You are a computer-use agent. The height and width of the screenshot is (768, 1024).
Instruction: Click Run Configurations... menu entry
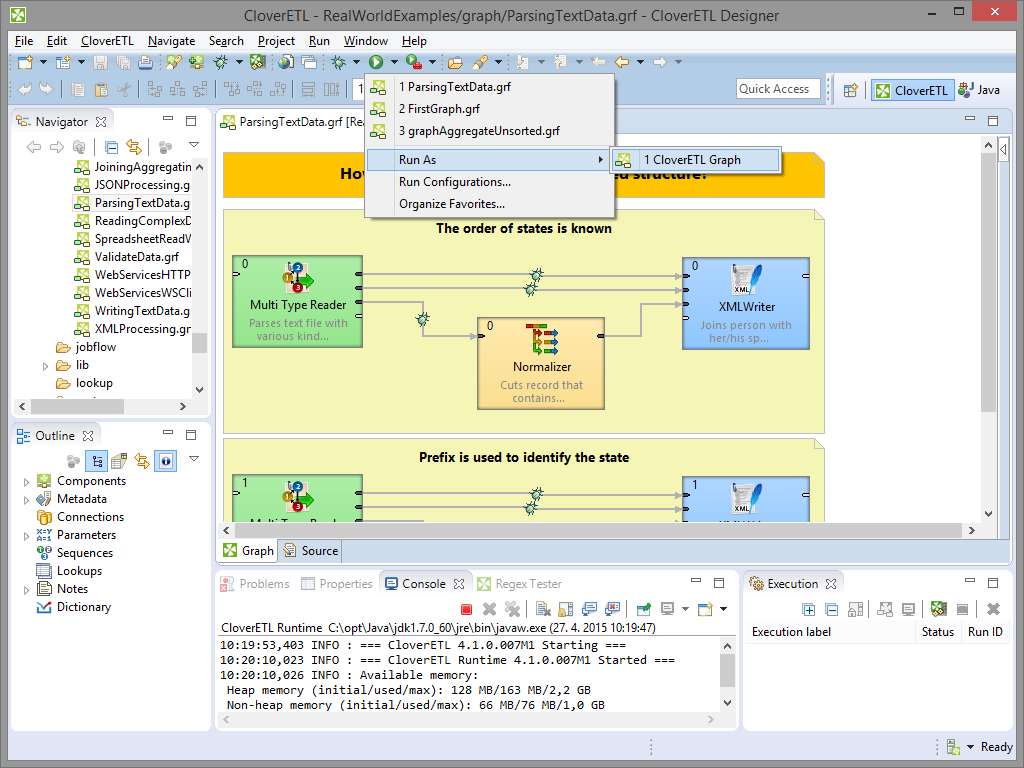click(454, 182)
